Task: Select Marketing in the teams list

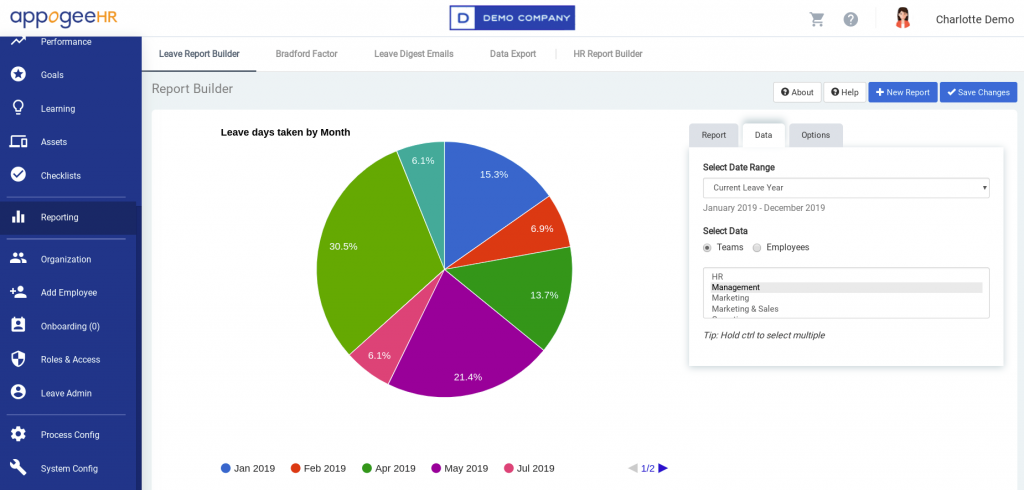Action: coord(731,298)
